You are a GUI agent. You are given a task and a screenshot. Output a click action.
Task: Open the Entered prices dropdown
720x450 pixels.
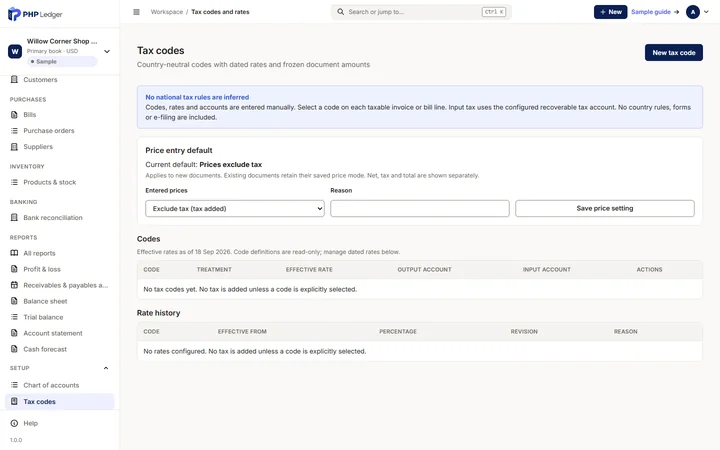(235, 208)
